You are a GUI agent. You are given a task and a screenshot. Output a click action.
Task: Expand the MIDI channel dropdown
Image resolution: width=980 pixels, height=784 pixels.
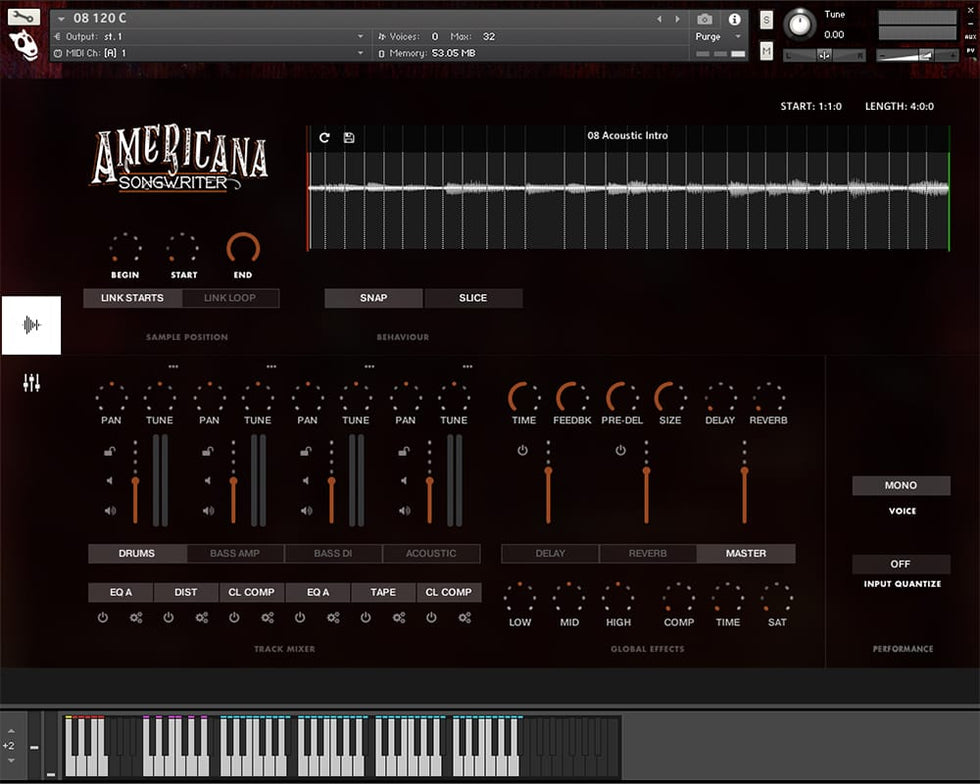click(x=210, y=53)
